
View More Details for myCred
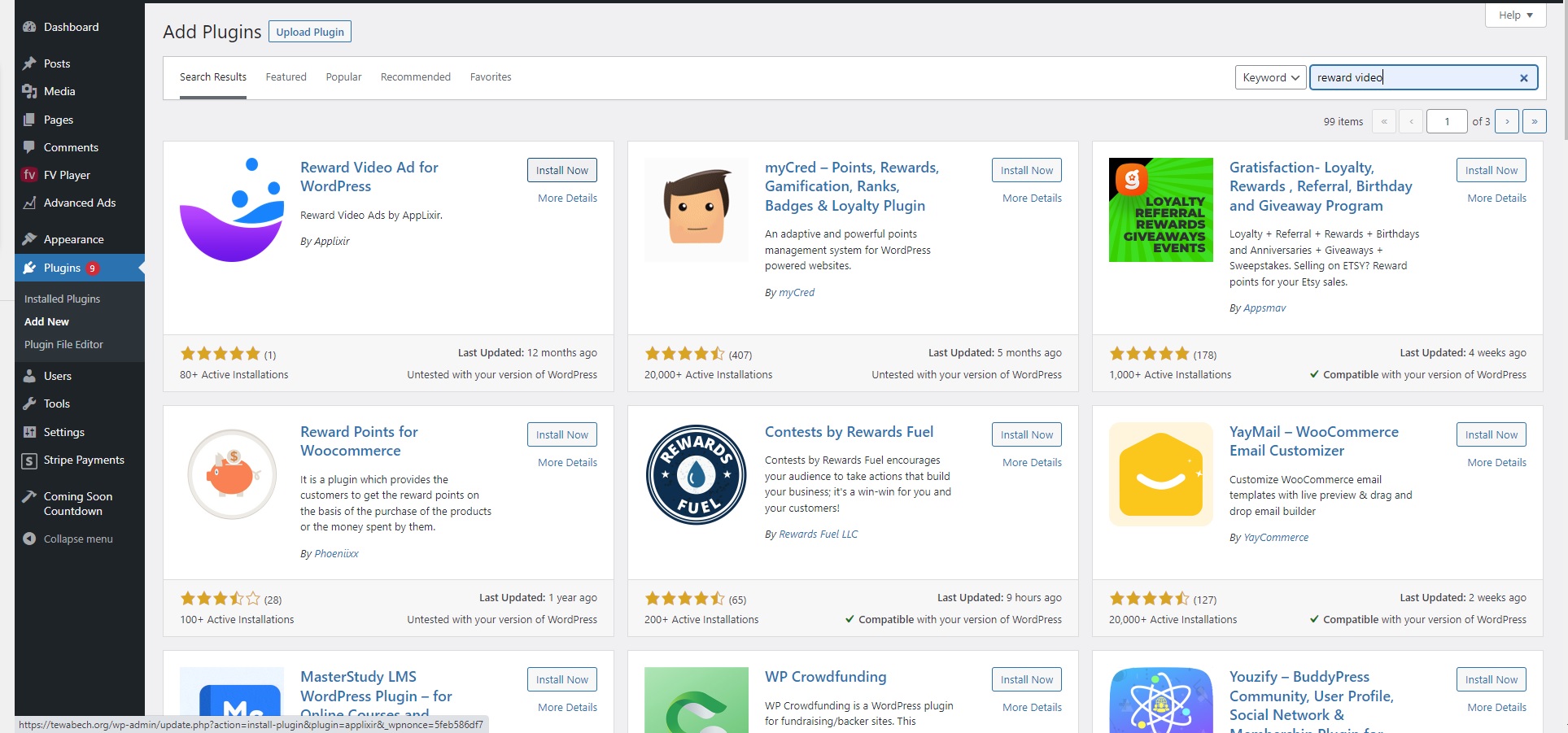click(x=1032, y=198)
